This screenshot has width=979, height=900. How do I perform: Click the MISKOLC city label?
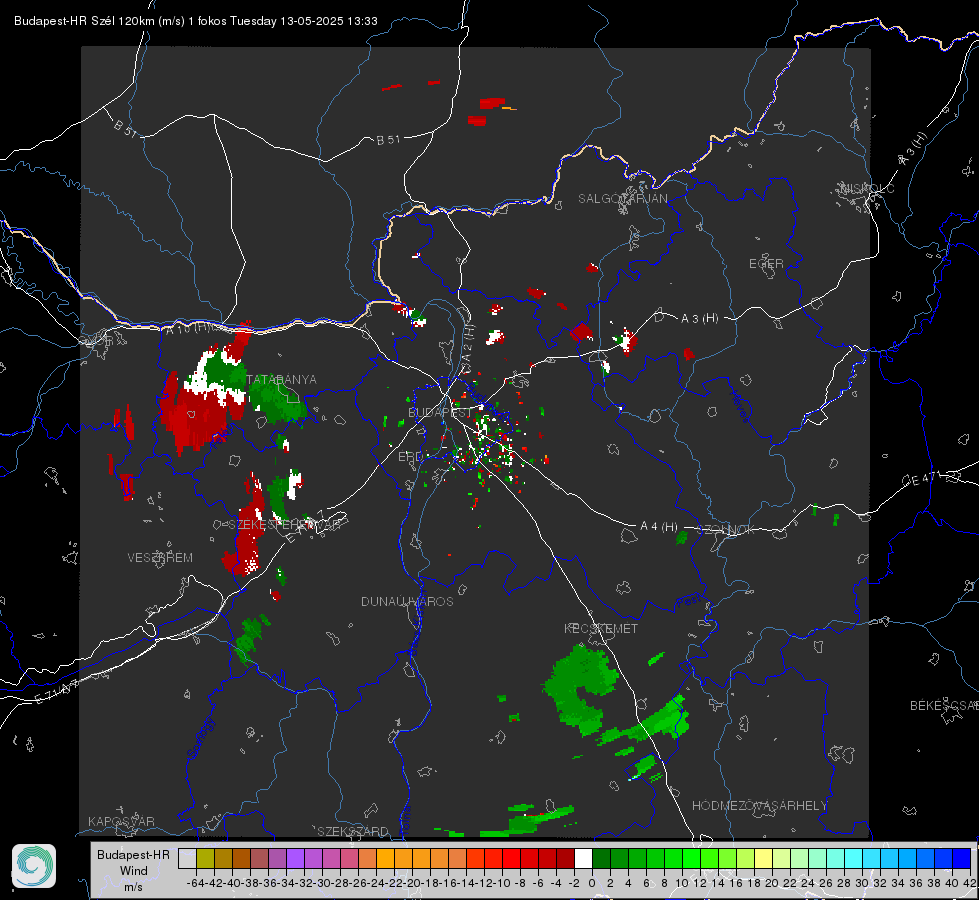867,188
